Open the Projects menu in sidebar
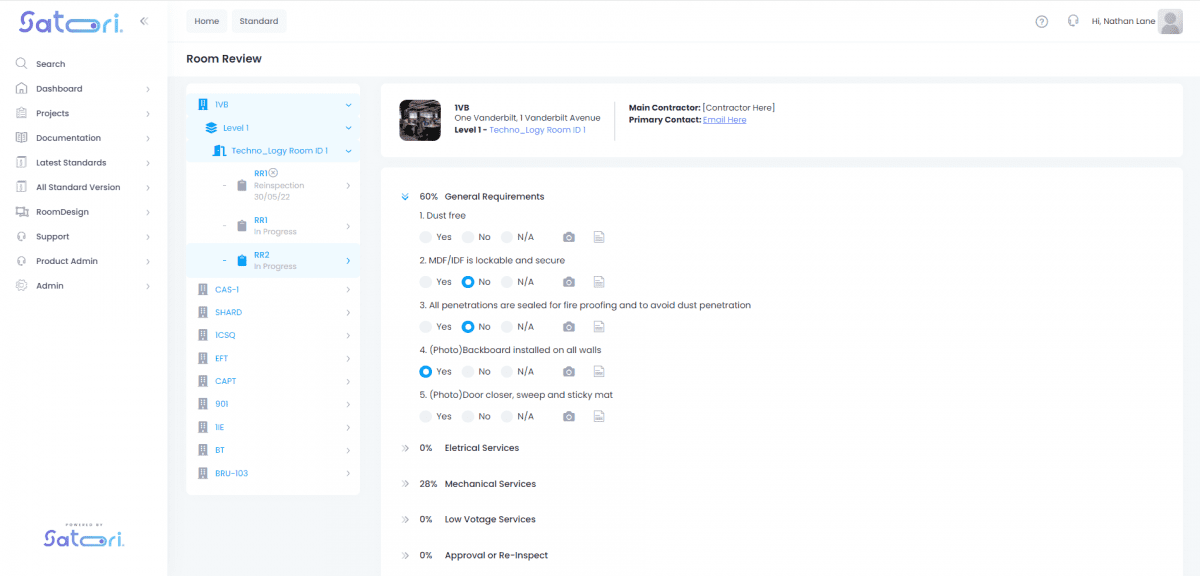This screenshot has height=576, width=1200. pyautogui.click(x=52, y=113)
